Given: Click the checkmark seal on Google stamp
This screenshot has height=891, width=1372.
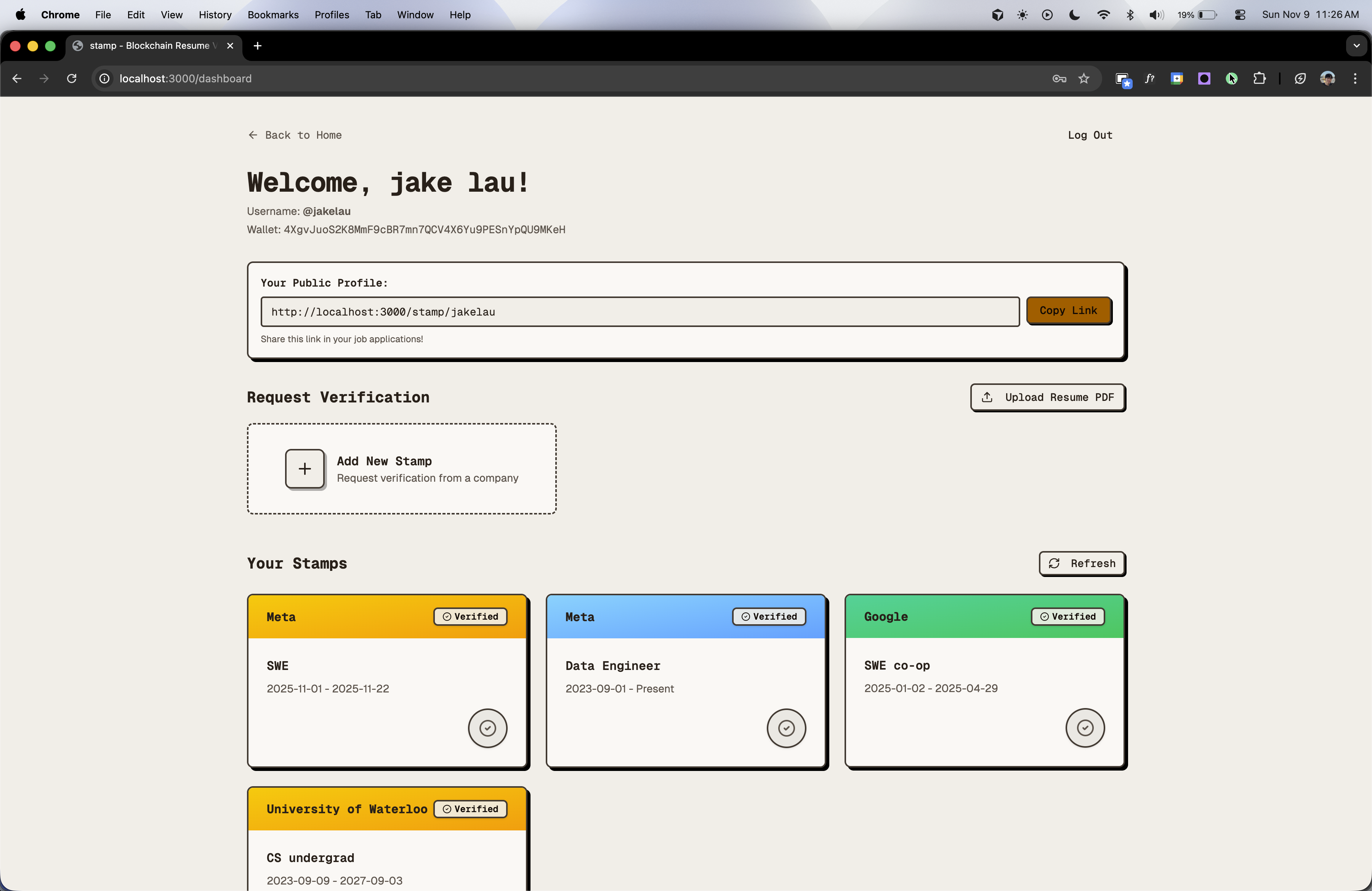Looking at the screenshot, I should click(1084, 728).
